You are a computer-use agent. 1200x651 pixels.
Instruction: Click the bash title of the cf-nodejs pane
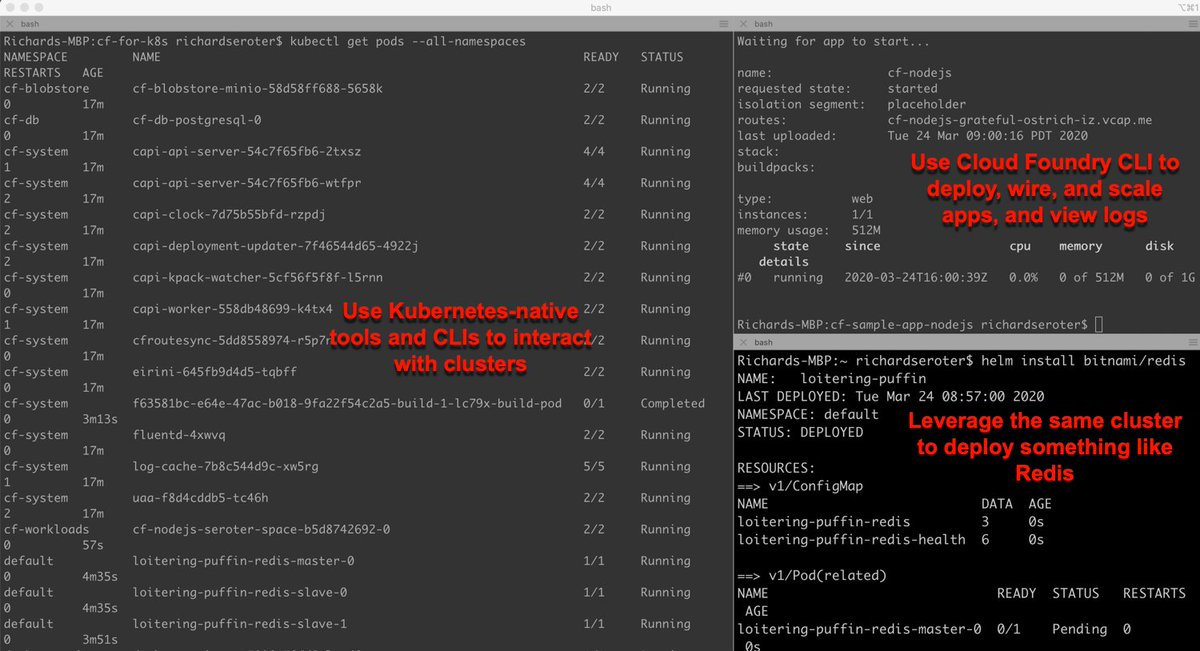764,24
